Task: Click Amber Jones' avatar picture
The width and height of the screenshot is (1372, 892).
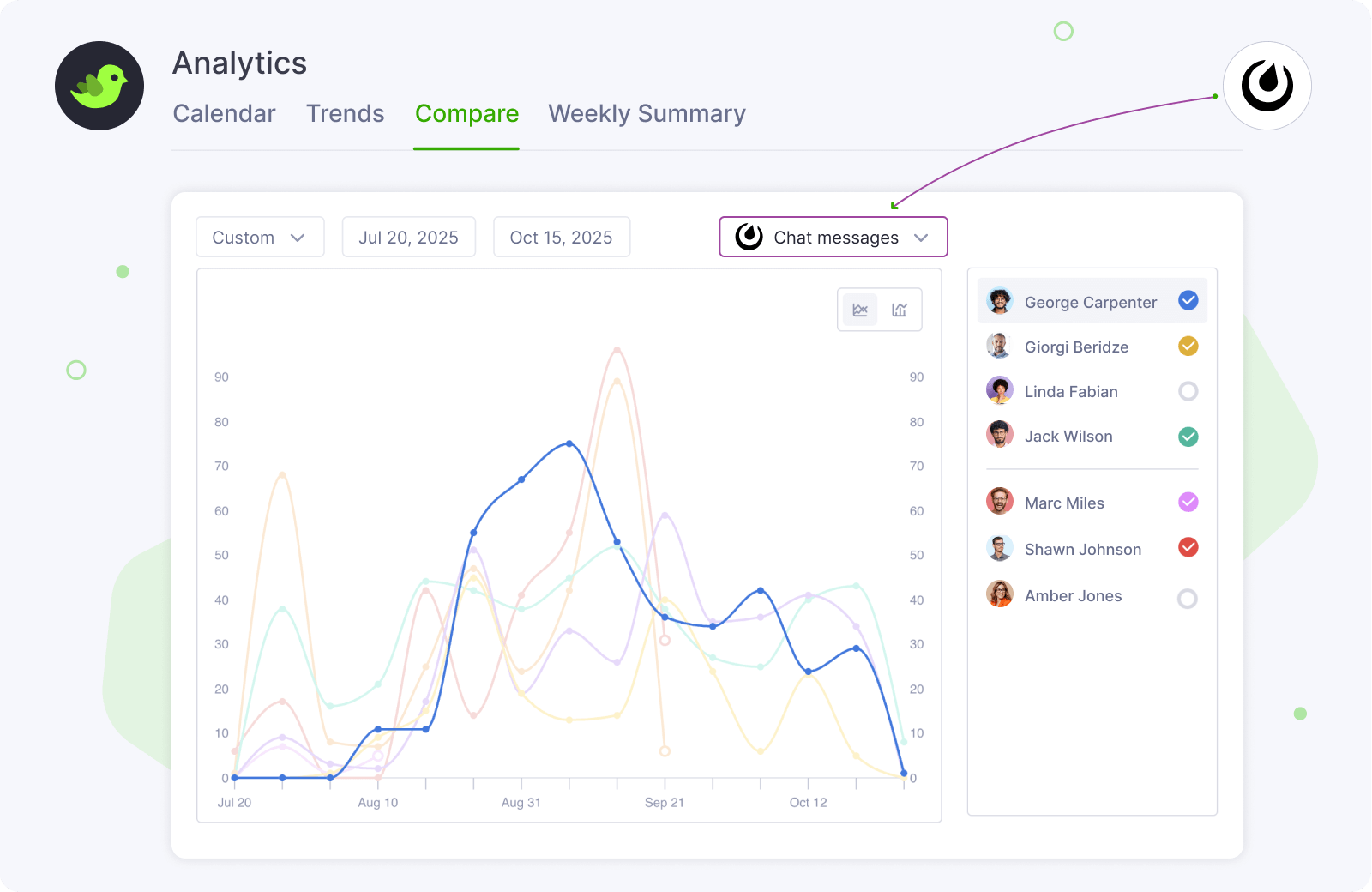Action: coord(999,594)
